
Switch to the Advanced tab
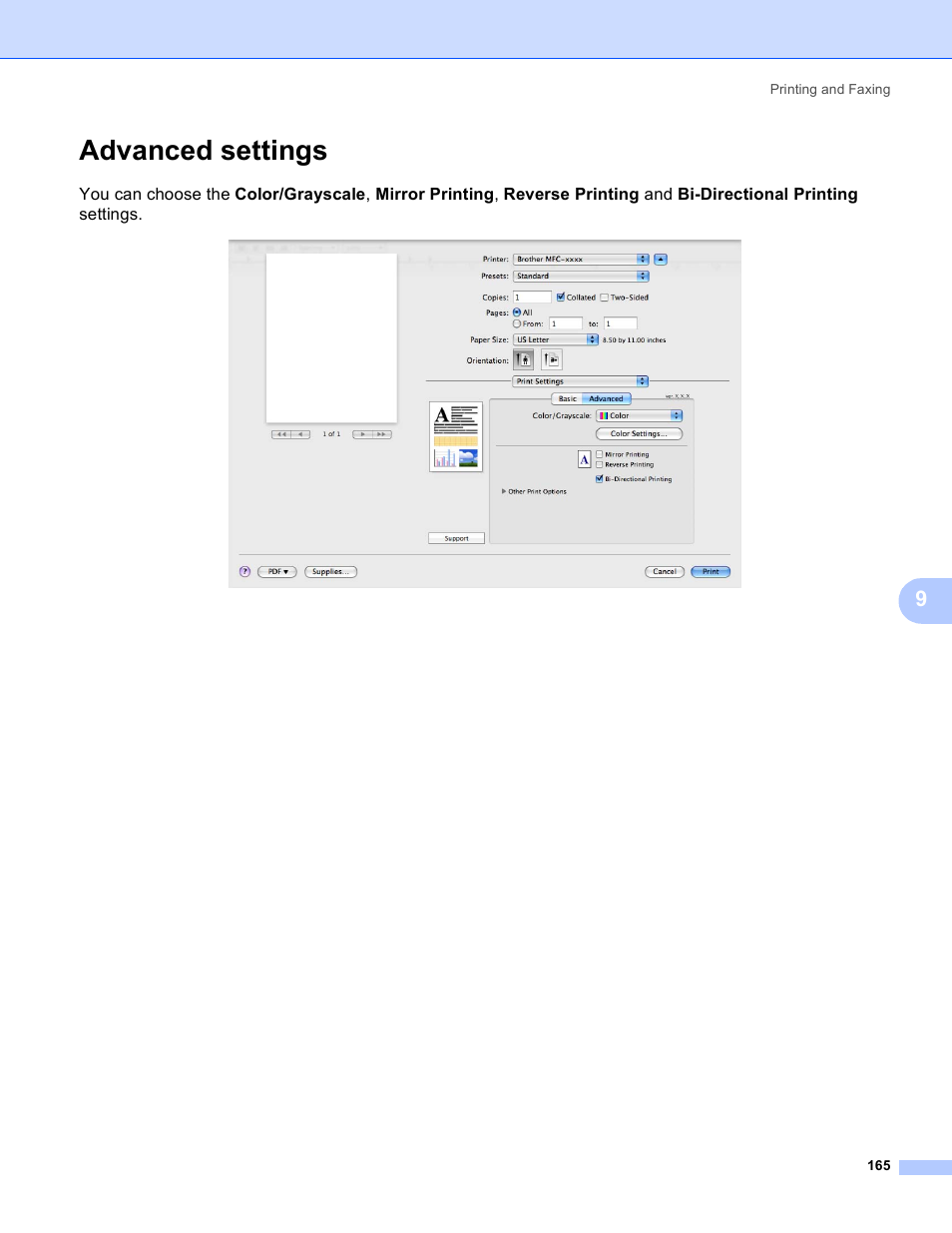click(606, 398)
